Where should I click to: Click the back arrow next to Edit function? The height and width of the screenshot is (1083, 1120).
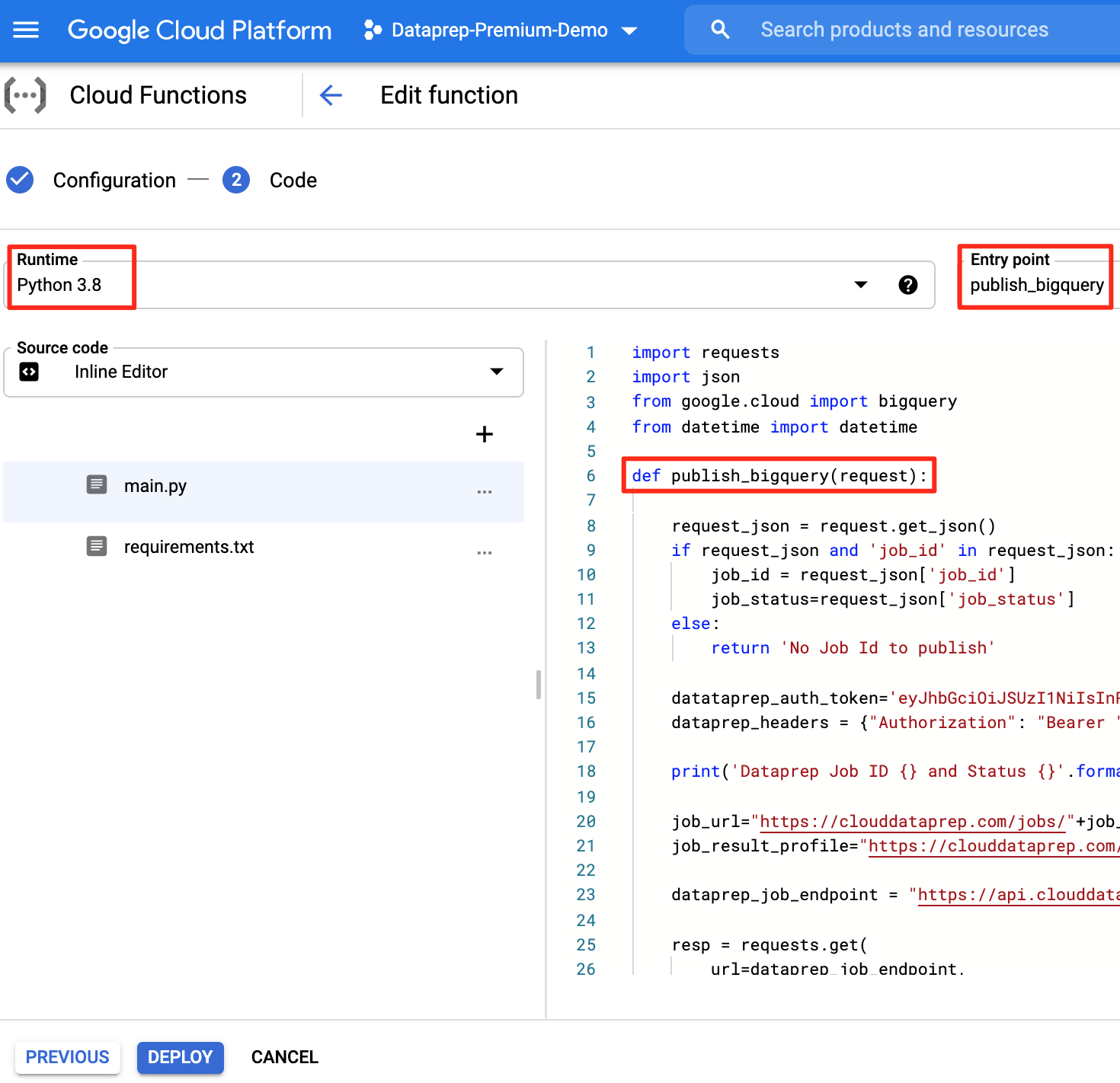point(331,95)
